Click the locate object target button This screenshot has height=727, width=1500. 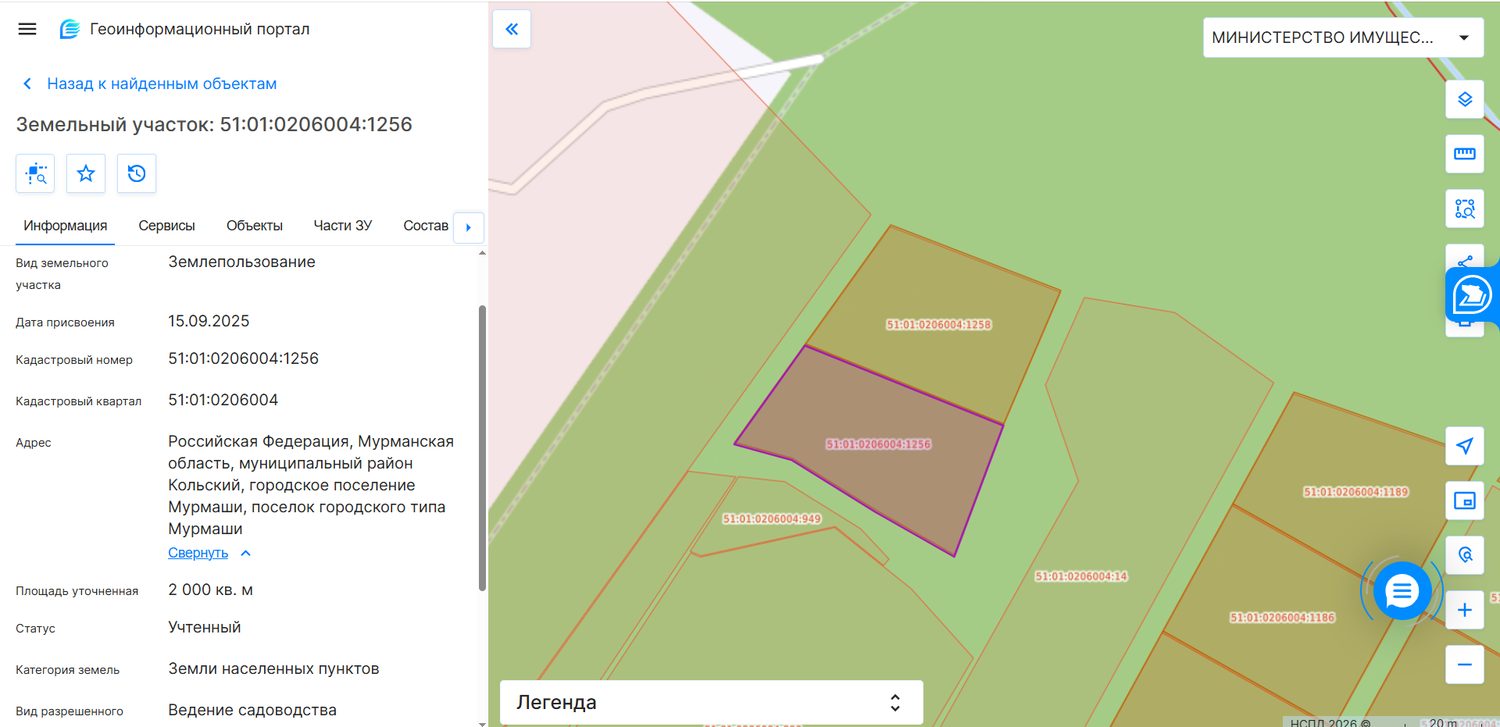pos(1465,554)
